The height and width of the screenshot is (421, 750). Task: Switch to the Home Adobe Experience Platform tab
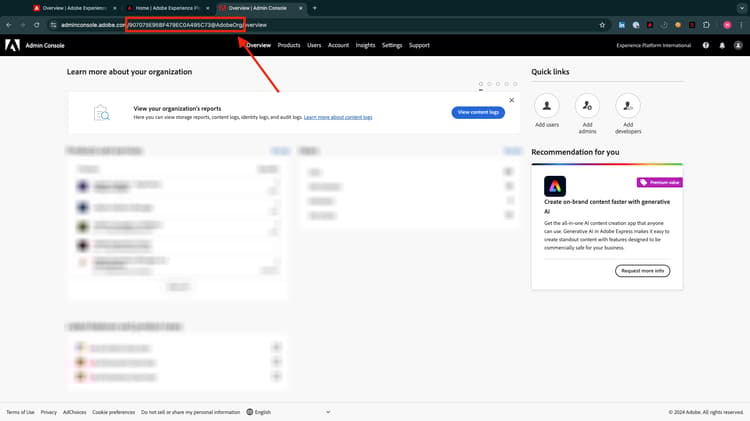coord(165,8)
